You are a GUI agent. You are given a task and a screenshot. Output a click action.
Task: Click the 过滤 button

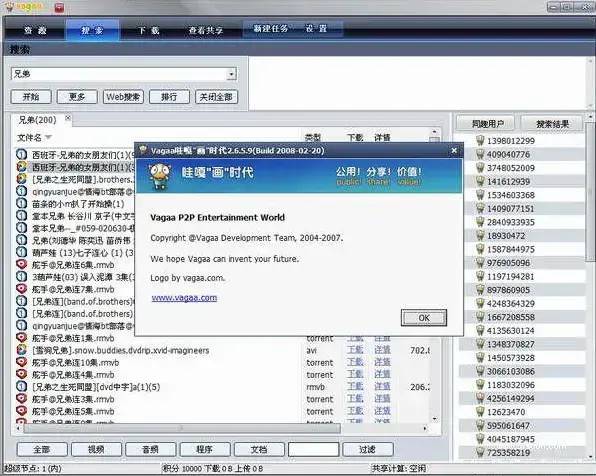tap(368, 449)
